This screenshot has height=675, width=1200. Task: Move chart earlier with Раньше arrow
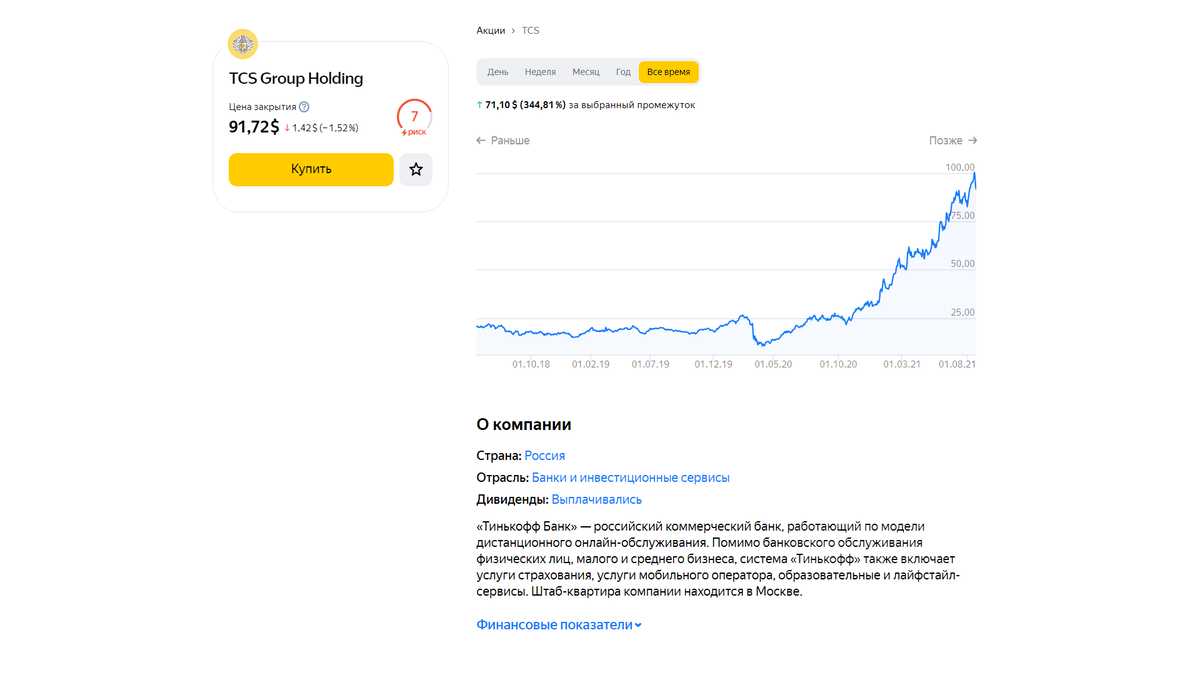tap(503, 141)
